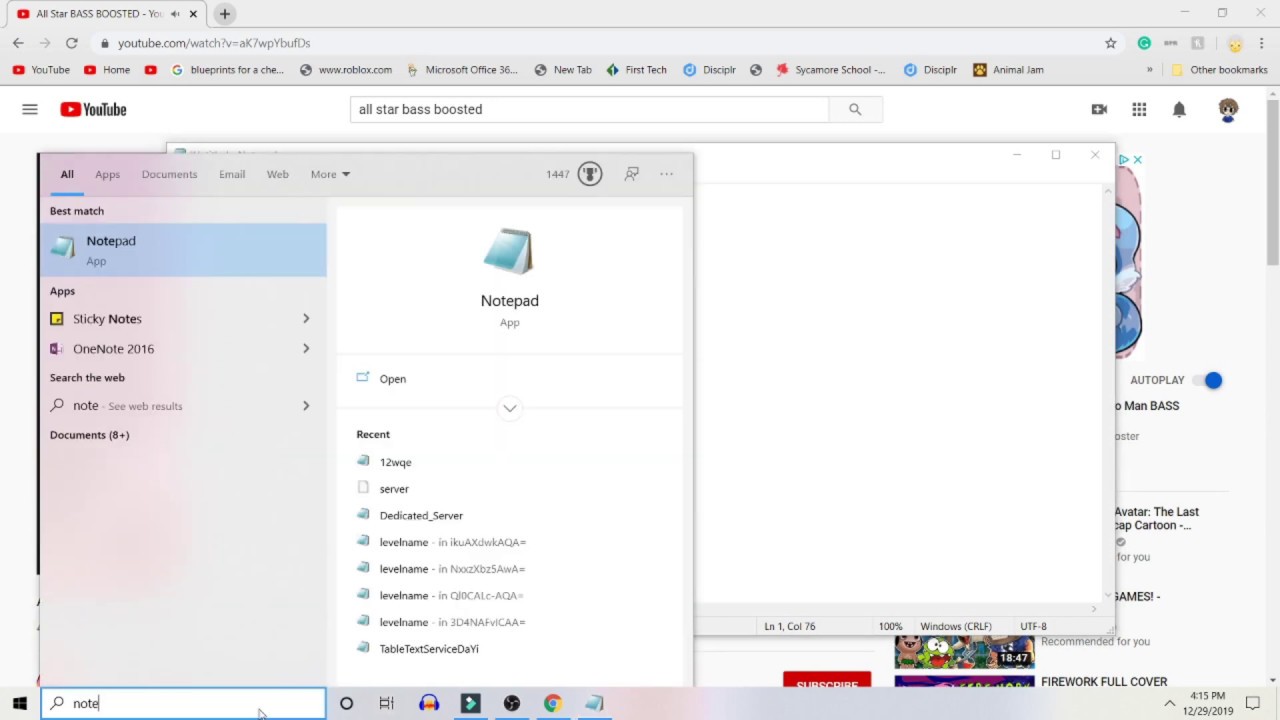Viewport: 1280px width, 720px height.
Task: Click the taskbar clock and date
Action: [1208, 703]
